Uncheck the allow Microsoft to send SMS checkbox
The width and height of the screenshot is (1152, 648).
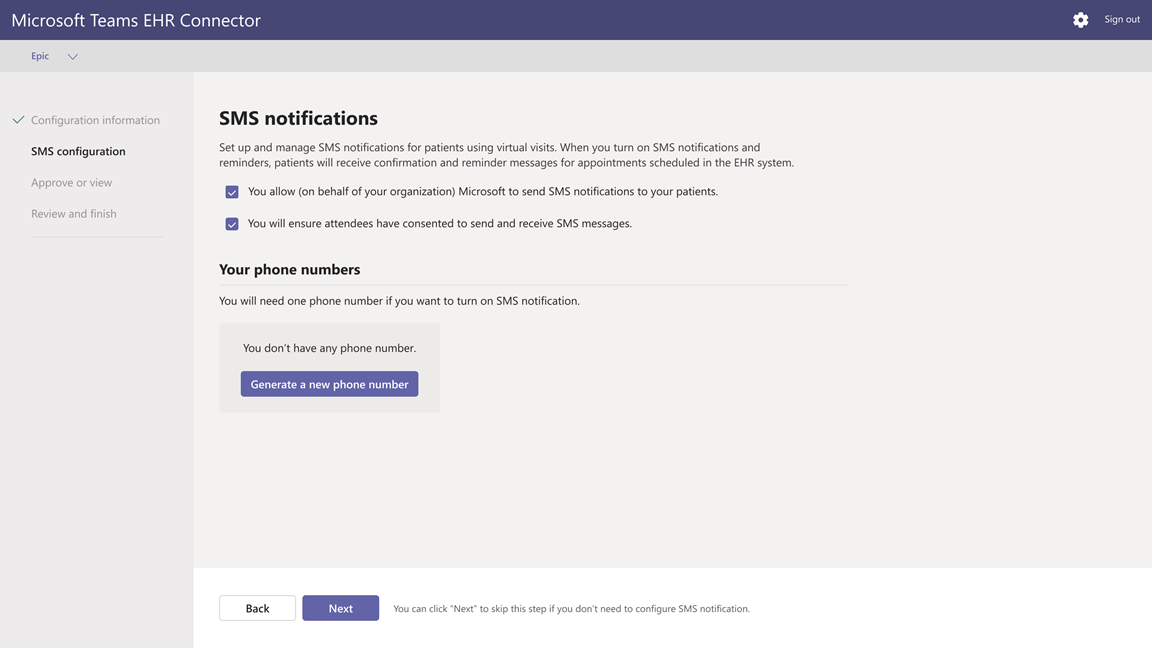pyautogui.click(x=231, y=192)
